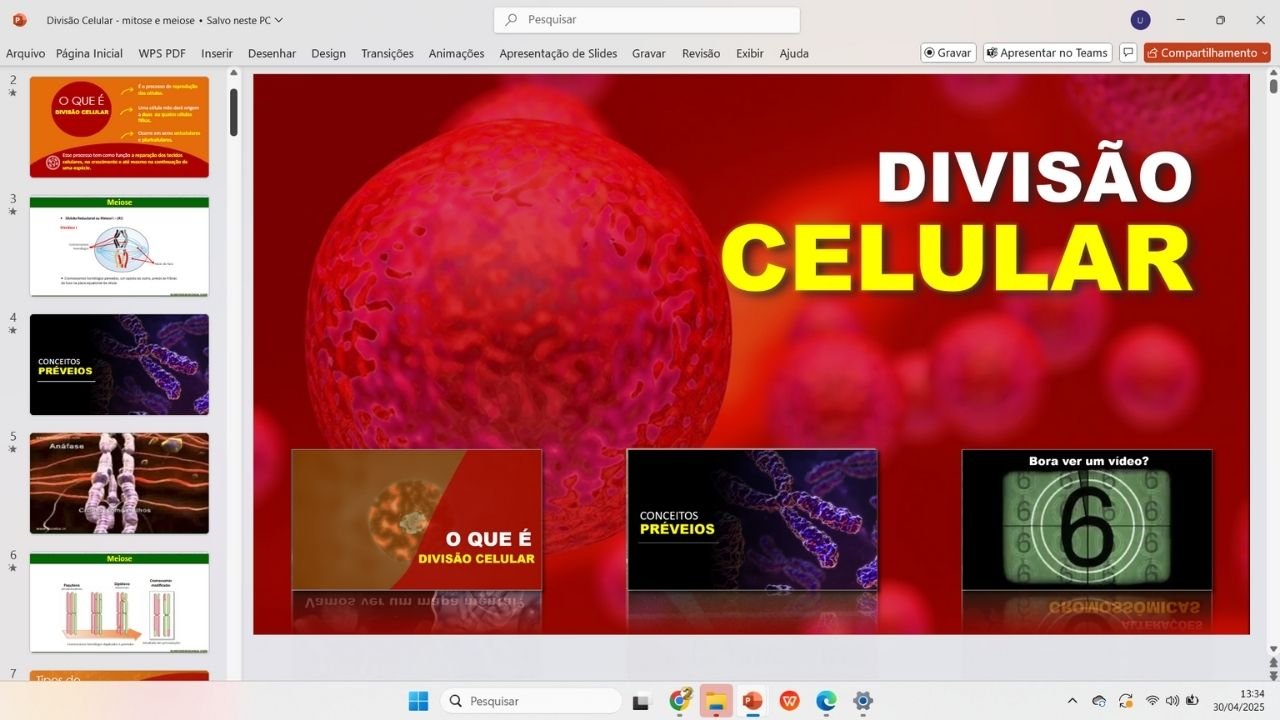
Task: Click the Compartilhamento share button
Action: [1200, 53]
